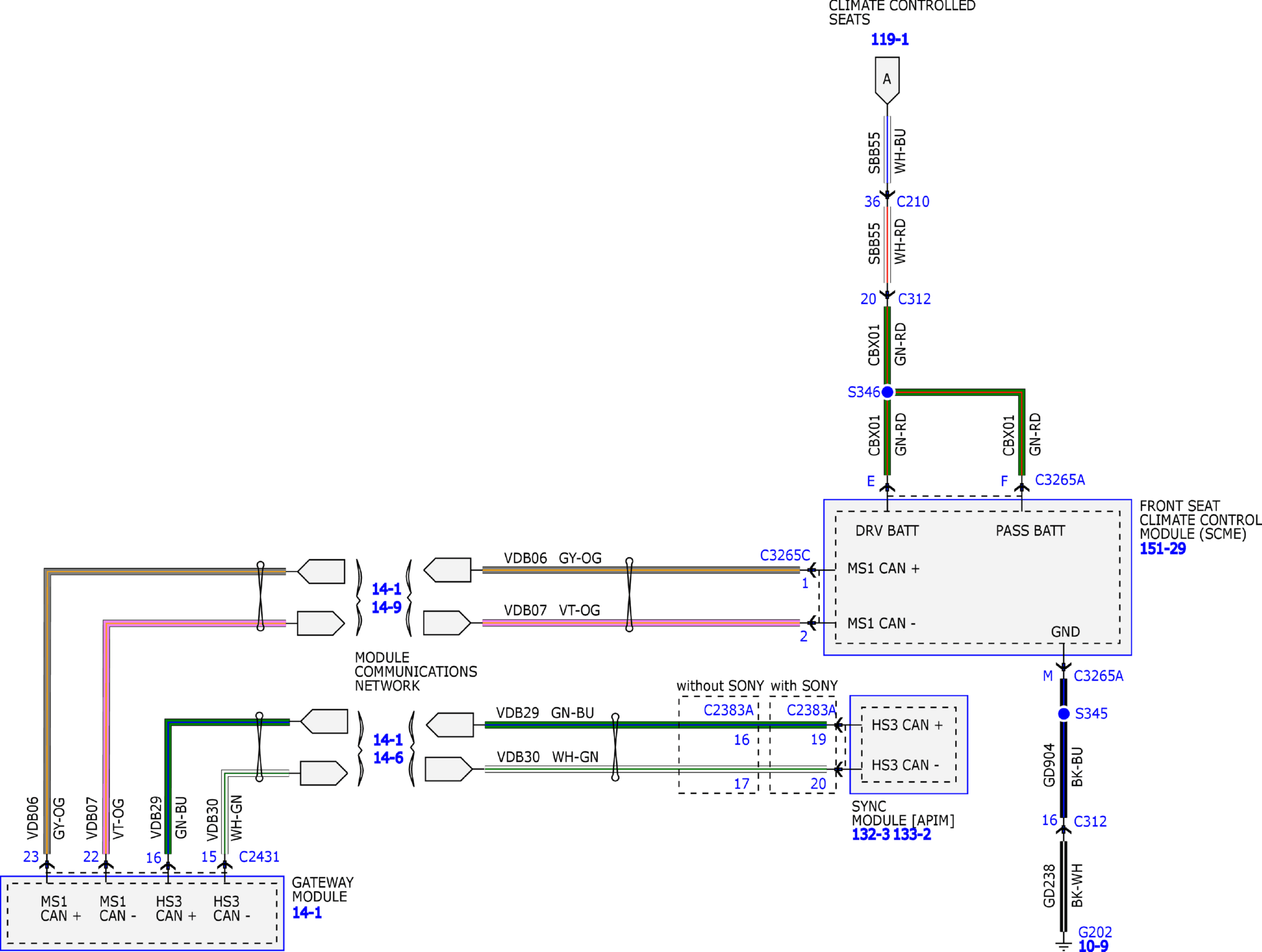This screenshot has width=1262, height=952.
Task: Click the HS3 CAN - label in SYNC module
Action: [x=905, y=766]
